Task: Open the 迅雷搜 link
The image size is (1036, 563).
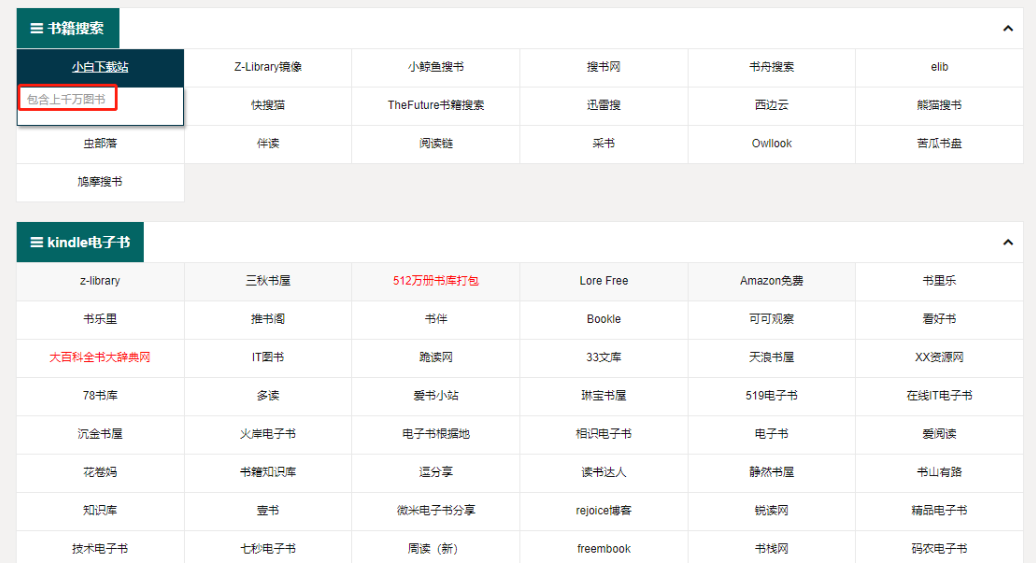Action: (x=604, y=105)
